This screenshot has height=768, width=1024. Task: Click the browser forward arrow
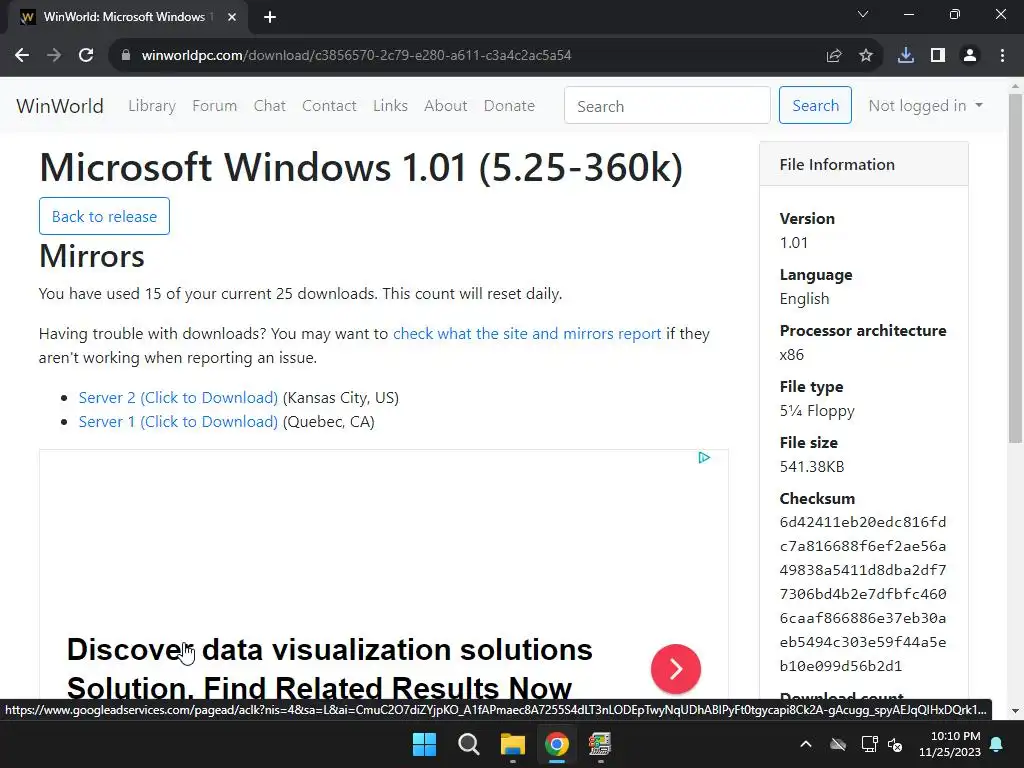[54, 56]
